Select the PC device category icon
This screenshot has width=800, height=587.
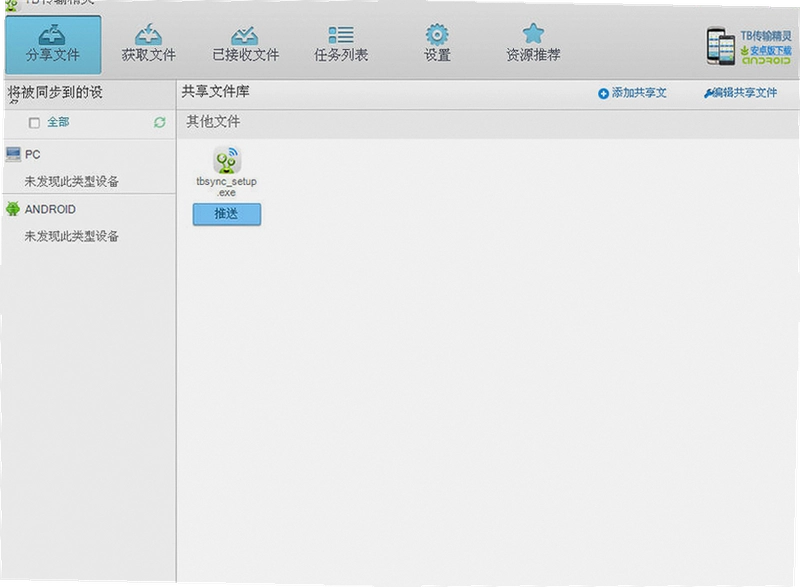point(13,154)
